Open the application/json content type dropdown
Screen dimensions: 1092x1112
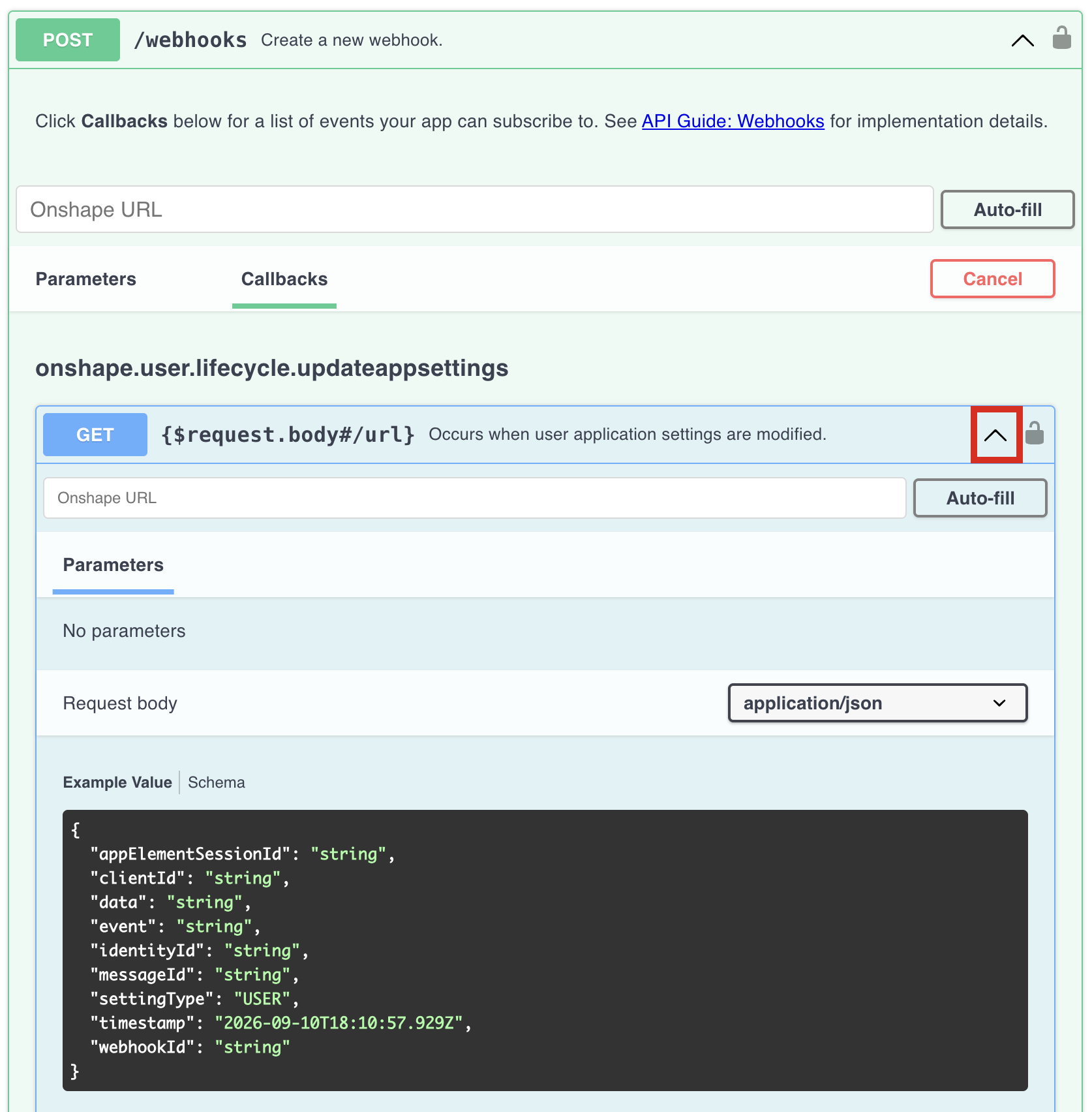click(877, 703)
